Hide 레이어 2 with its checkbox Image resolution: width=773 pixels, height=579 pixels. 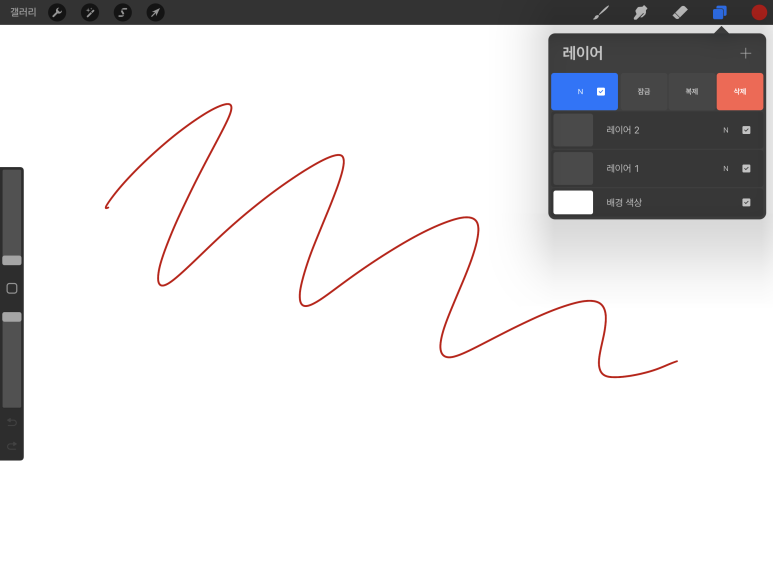(746, 130)
